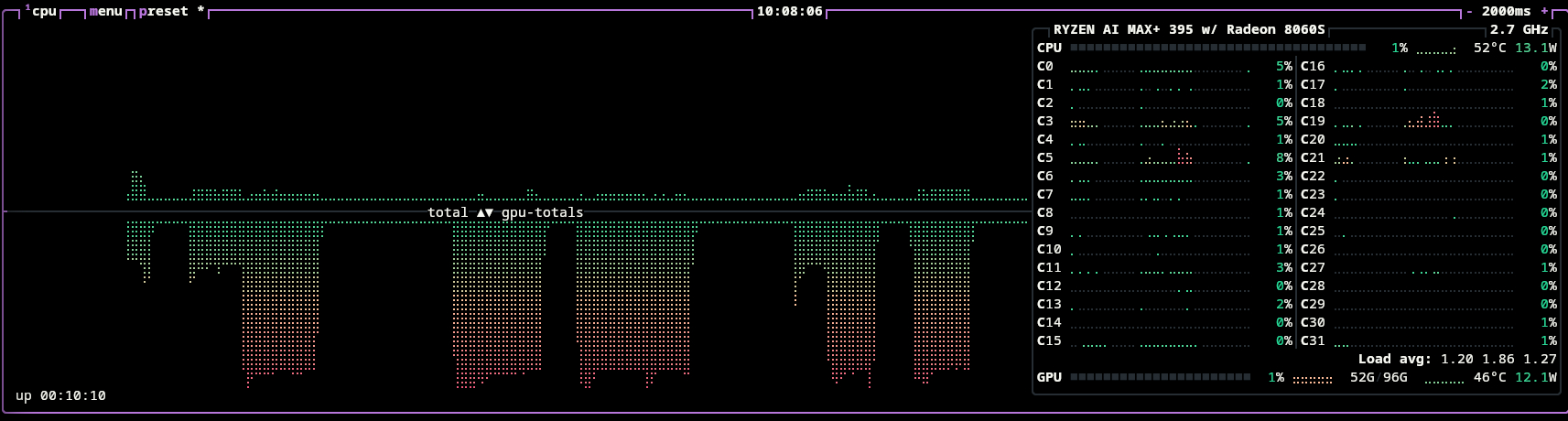1568x421 pixels.
Task: Click the C5 core mini graph
Action: (x=1160, y=157)
